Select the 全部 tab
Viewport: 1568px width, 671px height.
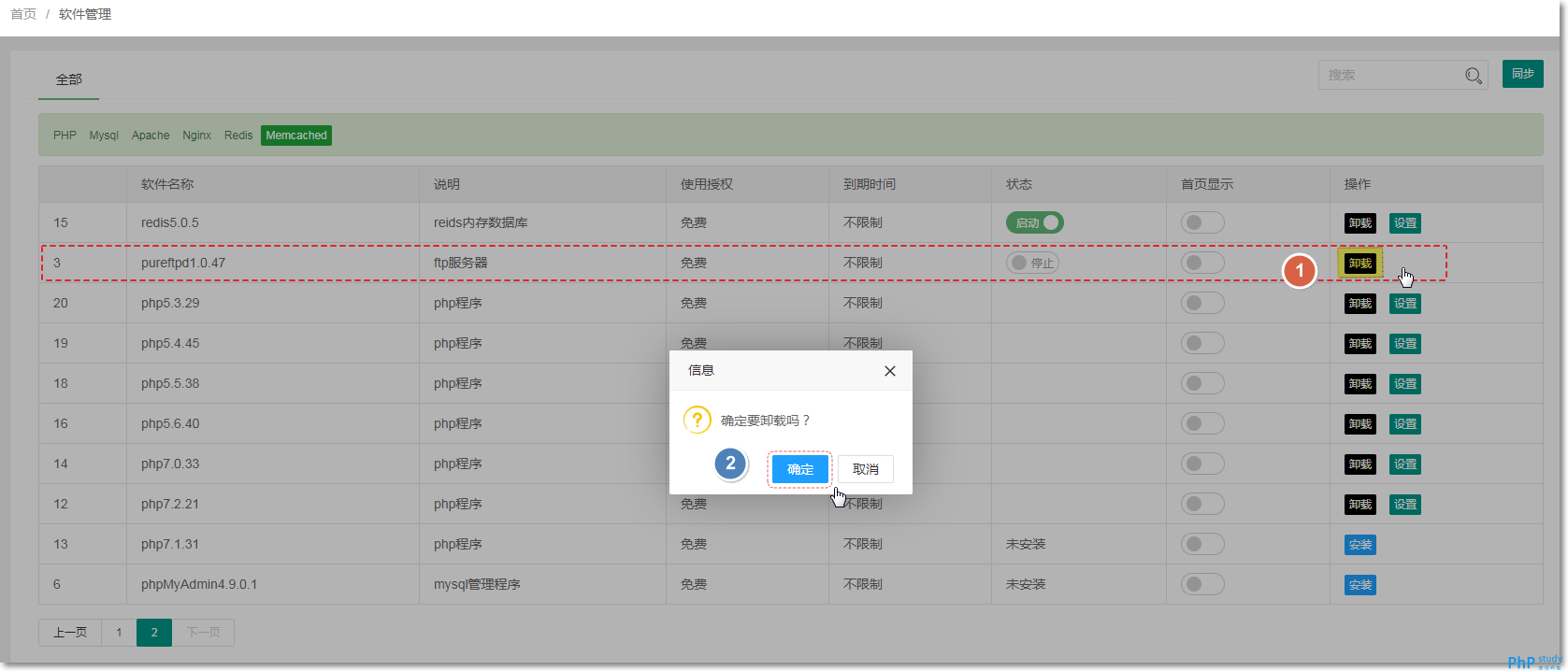[68, 79]
